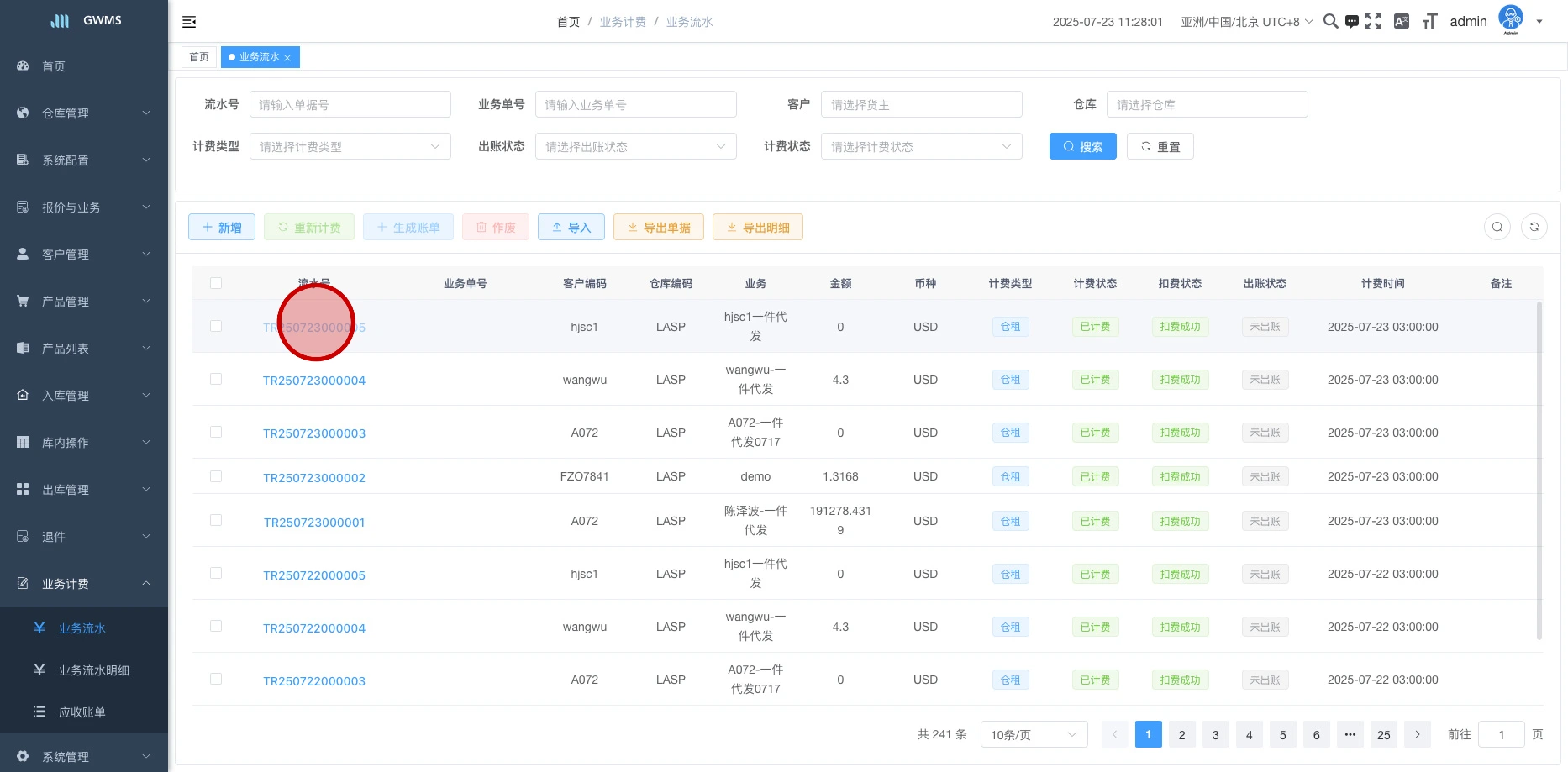Open 业务流水明细 in the sidebar menu
This screenshot has width=1568, height=772.
pos(93,670)
